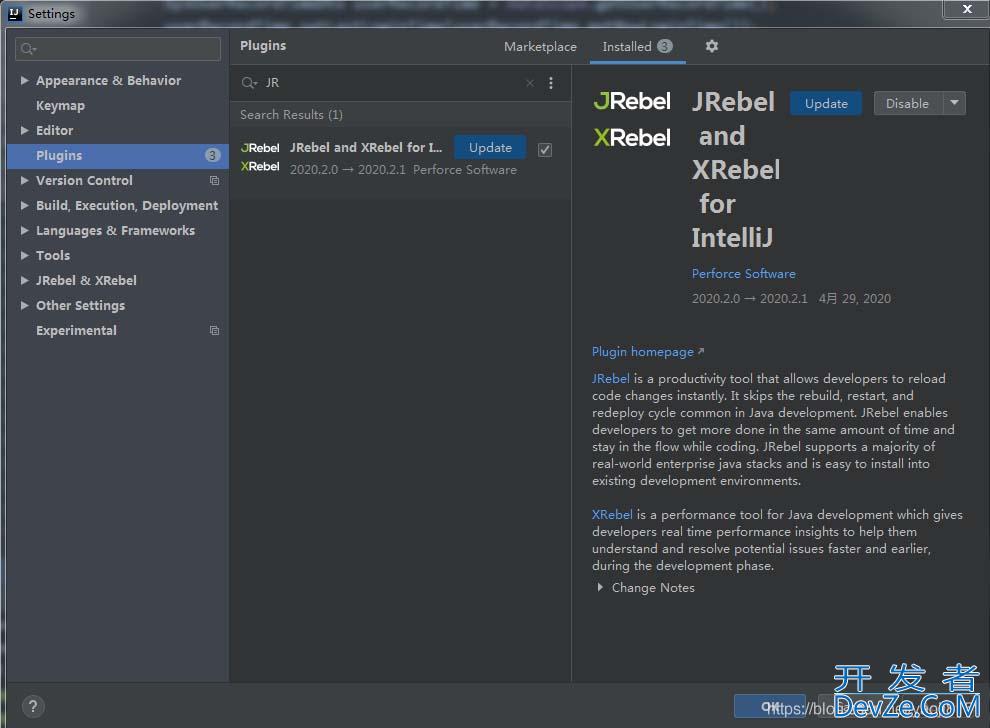Screen dimensions: 990x728
Task: Open the Perforce Software vendor link
Action: 743,274
